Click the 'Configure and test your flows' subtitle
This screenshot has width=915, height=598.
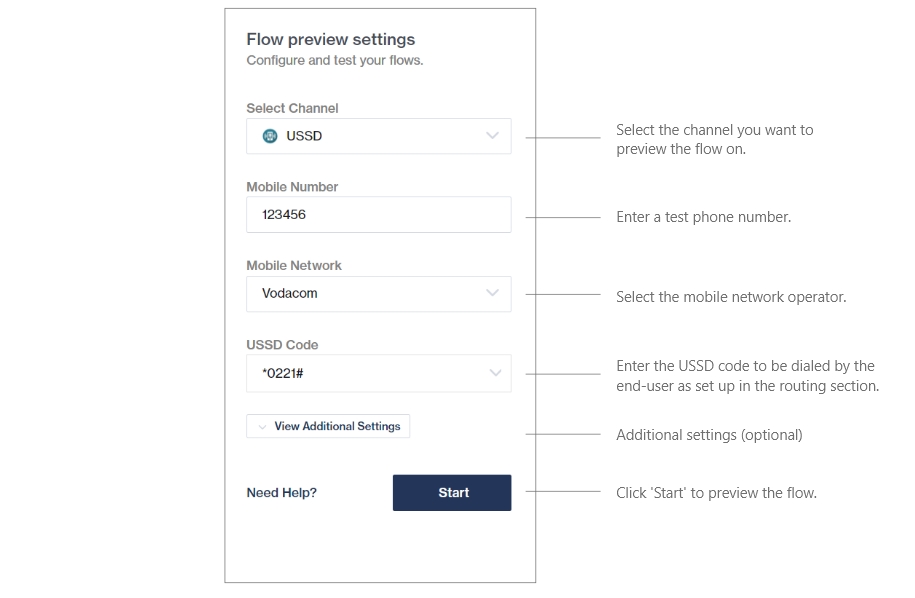334,61
